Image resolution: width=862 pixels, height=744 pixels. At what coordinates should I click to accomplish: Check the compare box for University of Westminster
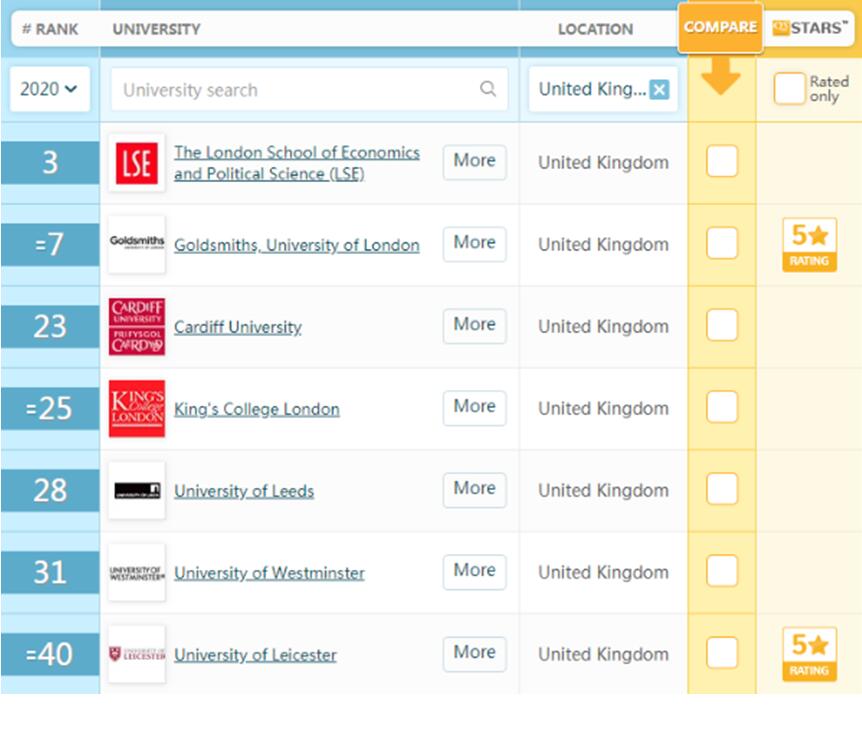tap(722, 571)
